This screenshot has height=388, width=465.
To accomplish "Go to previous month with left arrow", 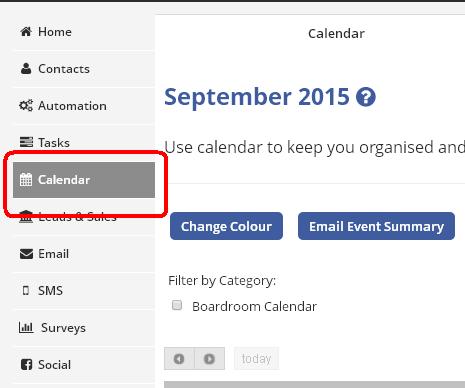I will pyautogui.click(x=179, y=359).
